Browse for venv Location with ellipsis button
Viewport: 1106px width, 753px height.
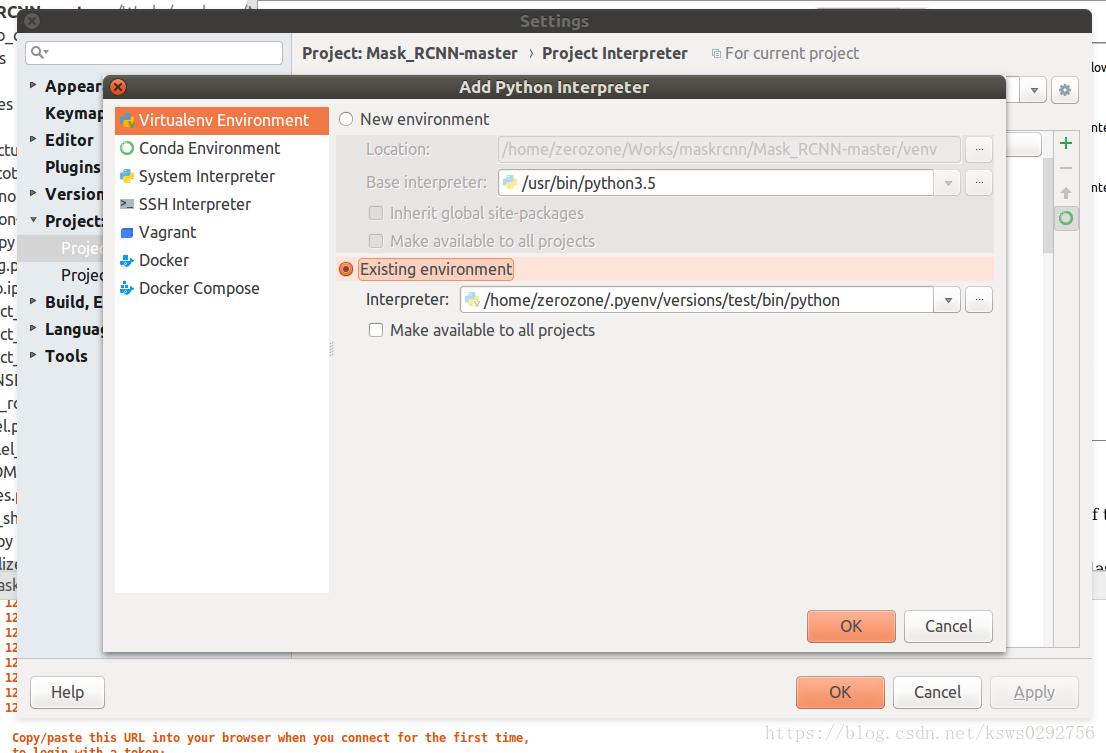pyautogui.click(x=979, y=149)
